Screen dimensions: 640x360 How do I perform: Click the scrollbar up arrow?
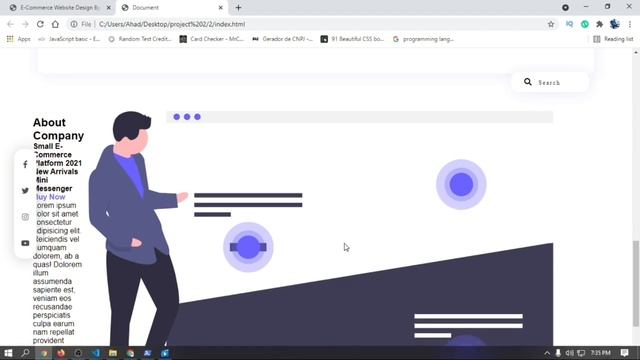tap(636, 52)
